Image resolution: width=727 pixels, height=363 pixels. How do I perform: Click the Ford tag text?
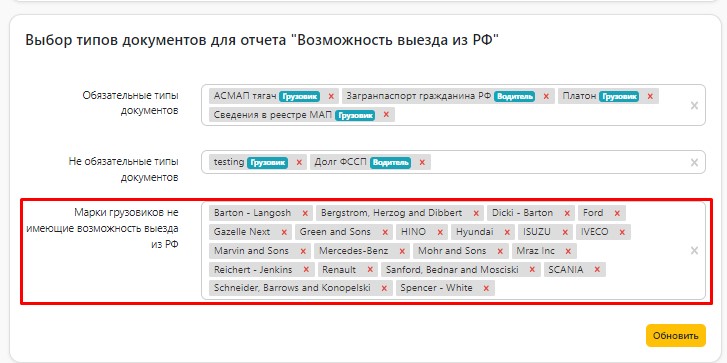(x=593, y=213)
